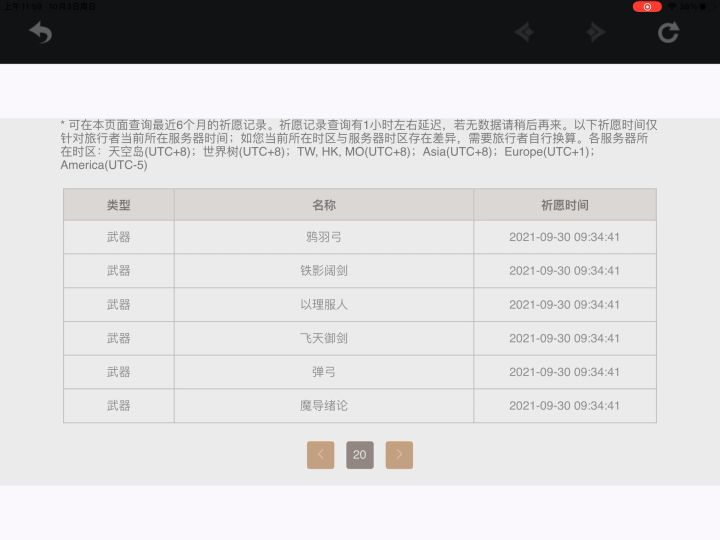Select the 弹弓 name cell
This screenshot has width=720, height=540.
pyautogui.click(x=324, y=372)
